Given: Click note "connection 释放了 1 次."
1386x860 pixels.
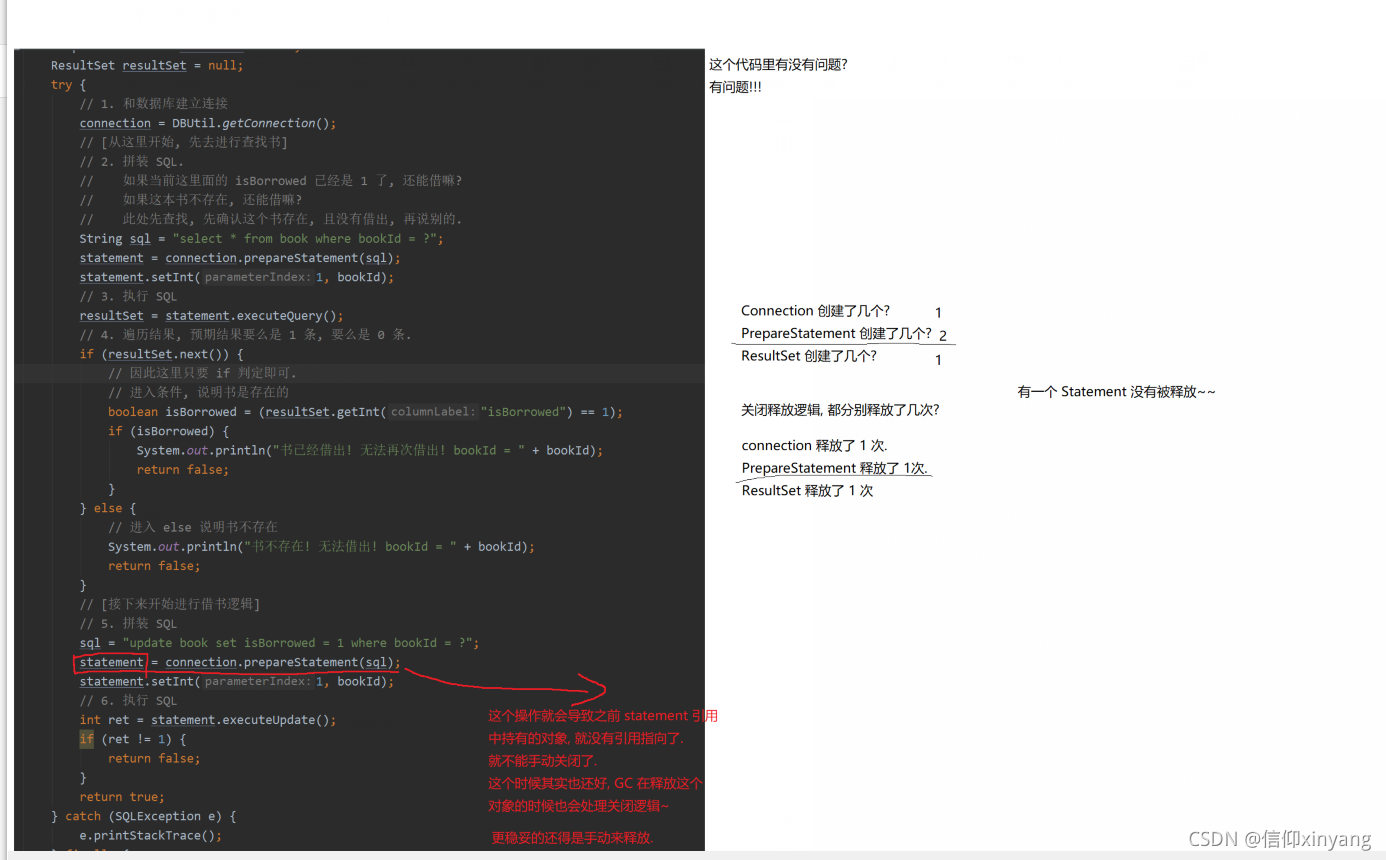Looking at the screenshot, I should (814, 445).
